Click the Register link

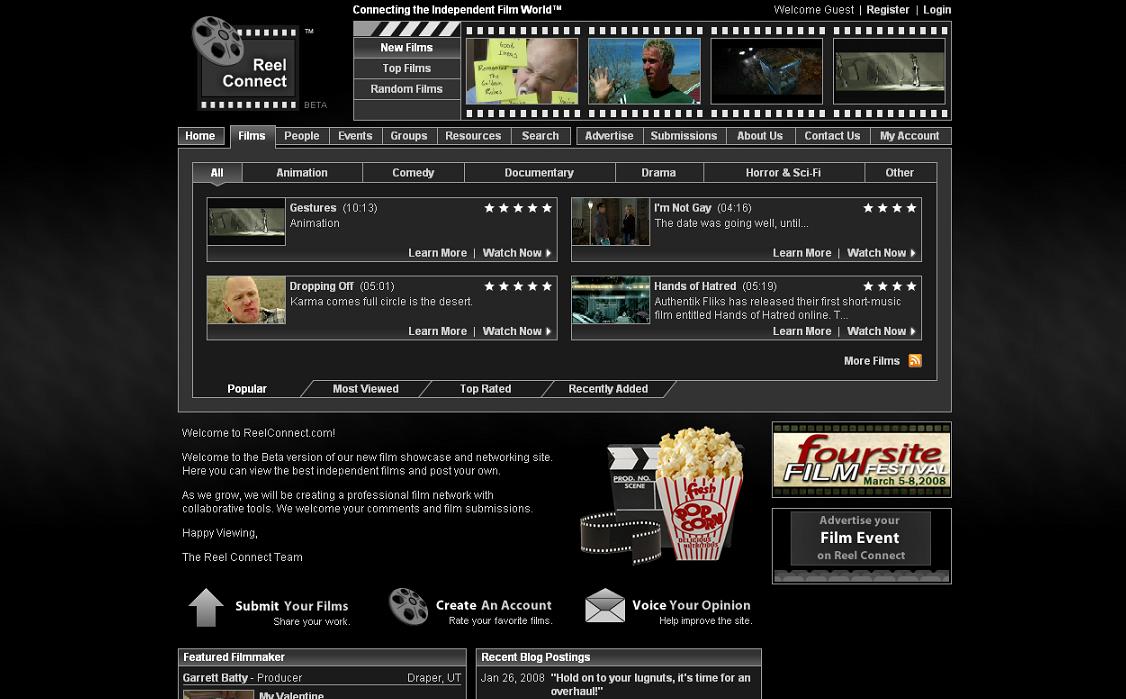pyautogui.click(x=887, y=10)
